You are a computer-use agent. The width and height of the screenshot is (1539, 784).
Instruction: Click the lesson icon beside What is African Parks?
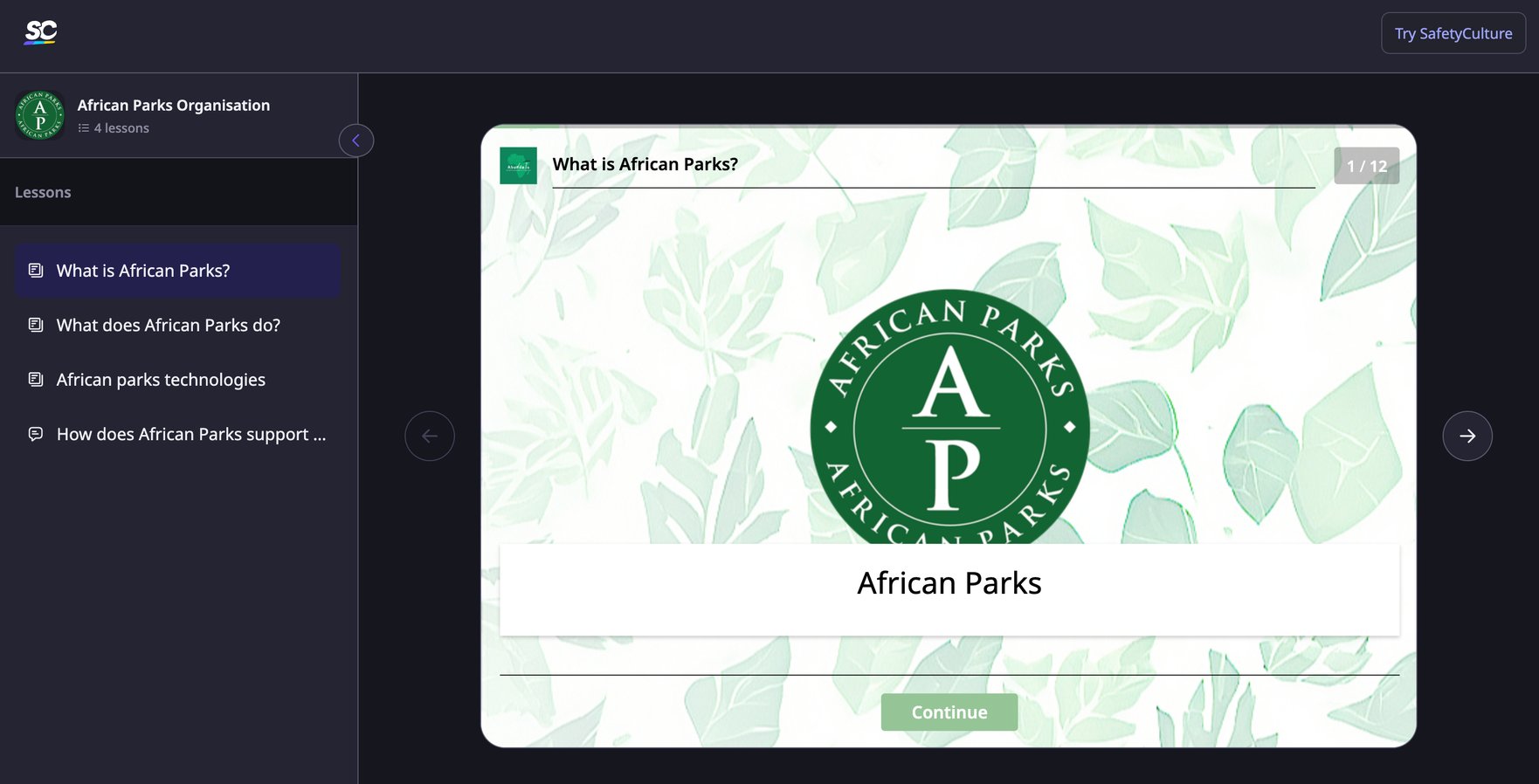pyautogui.click(x=36, y=271)
